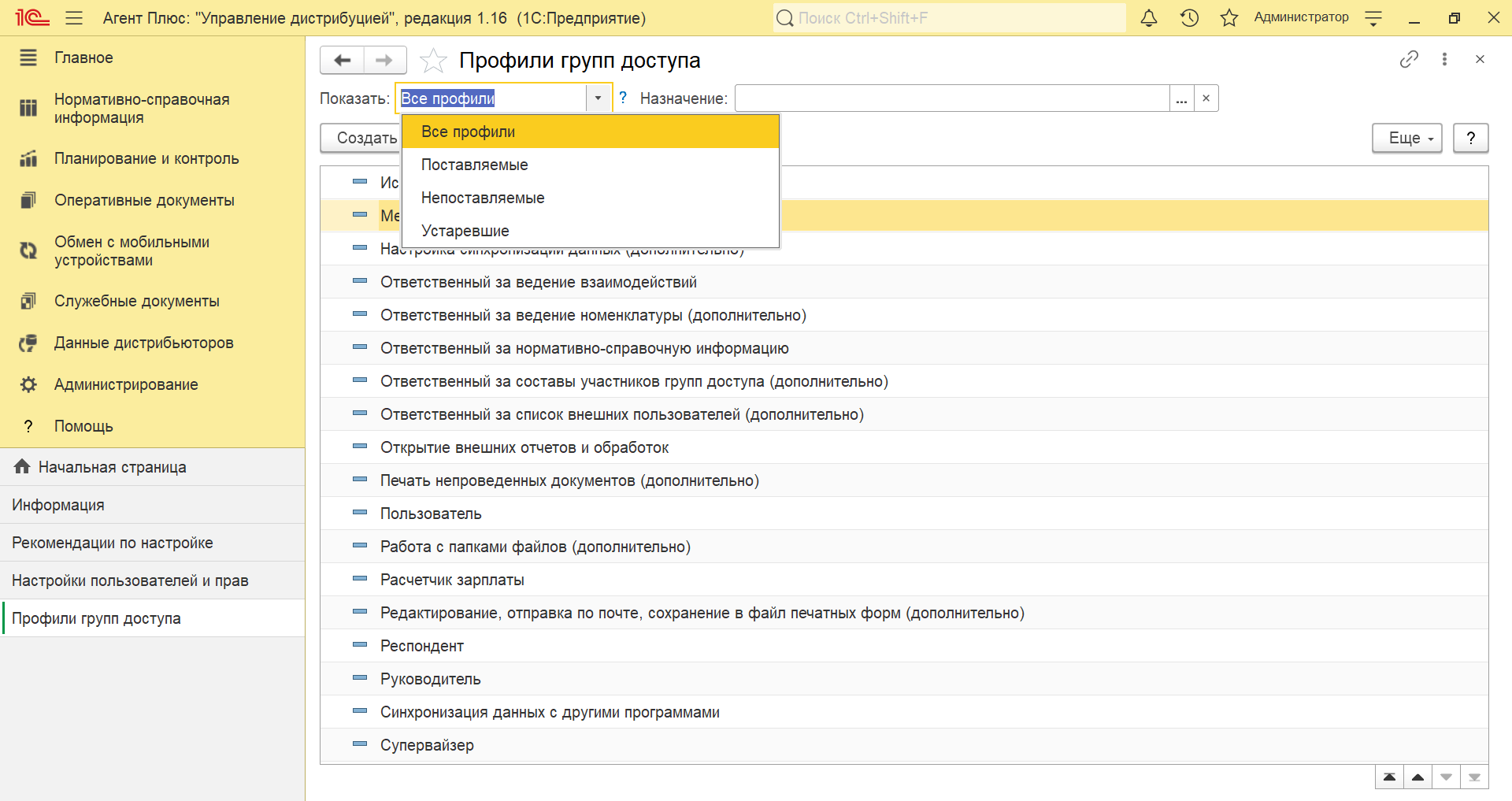Select the Пользователь row
Viewport: 1512px width, 801px height.
tap(904, 514)
